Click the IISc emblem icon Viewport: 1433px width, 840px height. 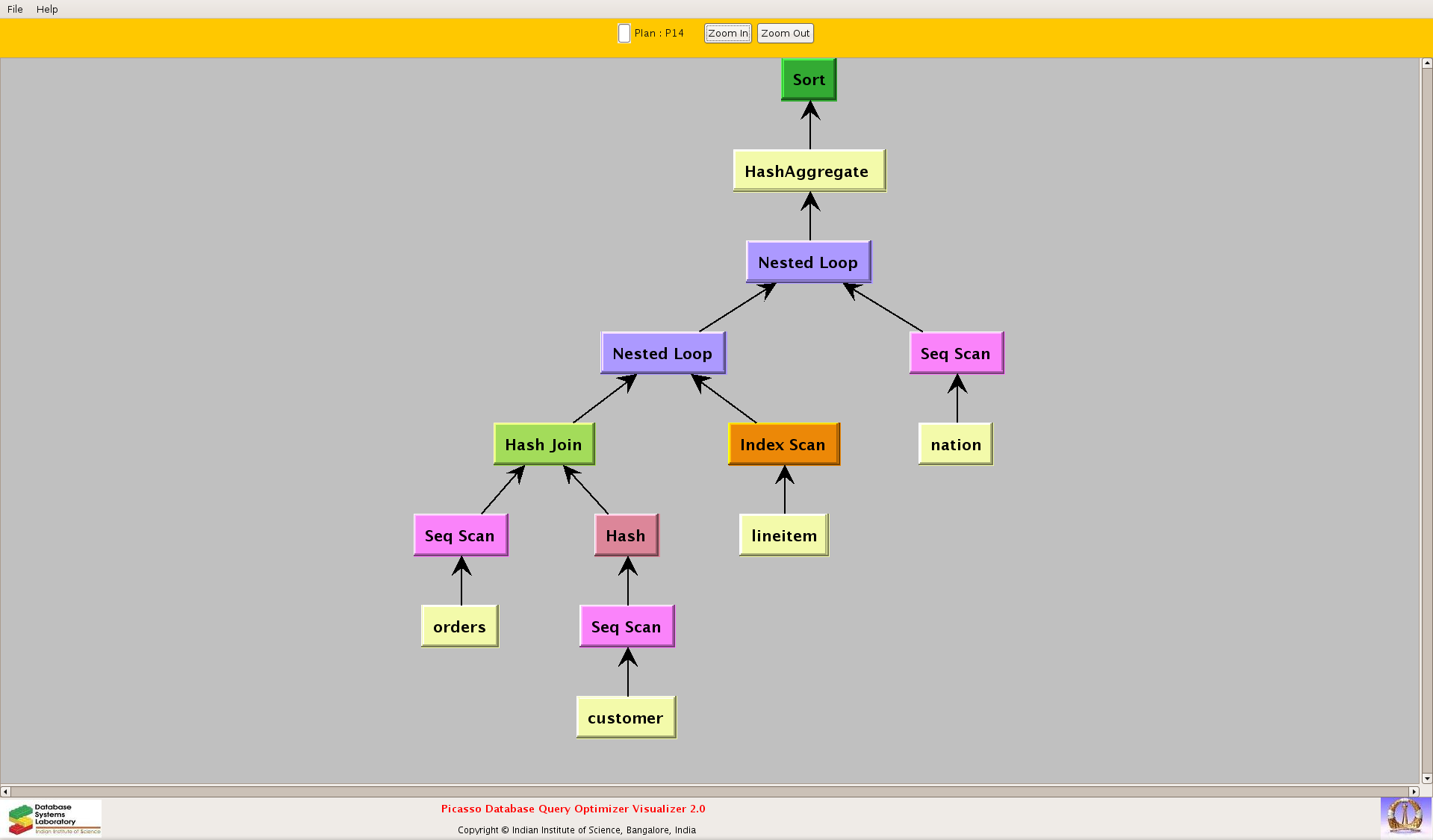point(1405,816)
